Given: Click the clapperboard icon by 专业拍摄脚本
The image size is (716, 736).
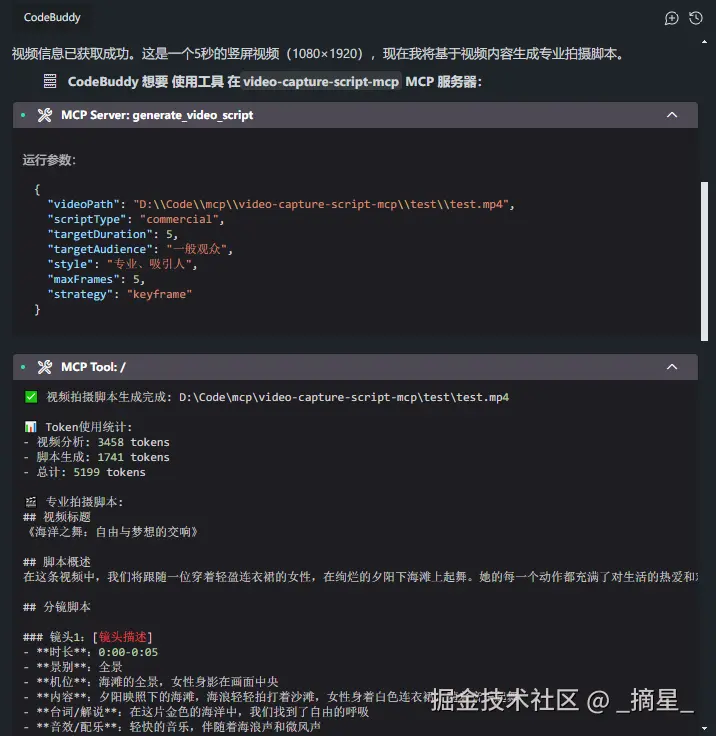Looking at the screenshot, I should 31,502.
